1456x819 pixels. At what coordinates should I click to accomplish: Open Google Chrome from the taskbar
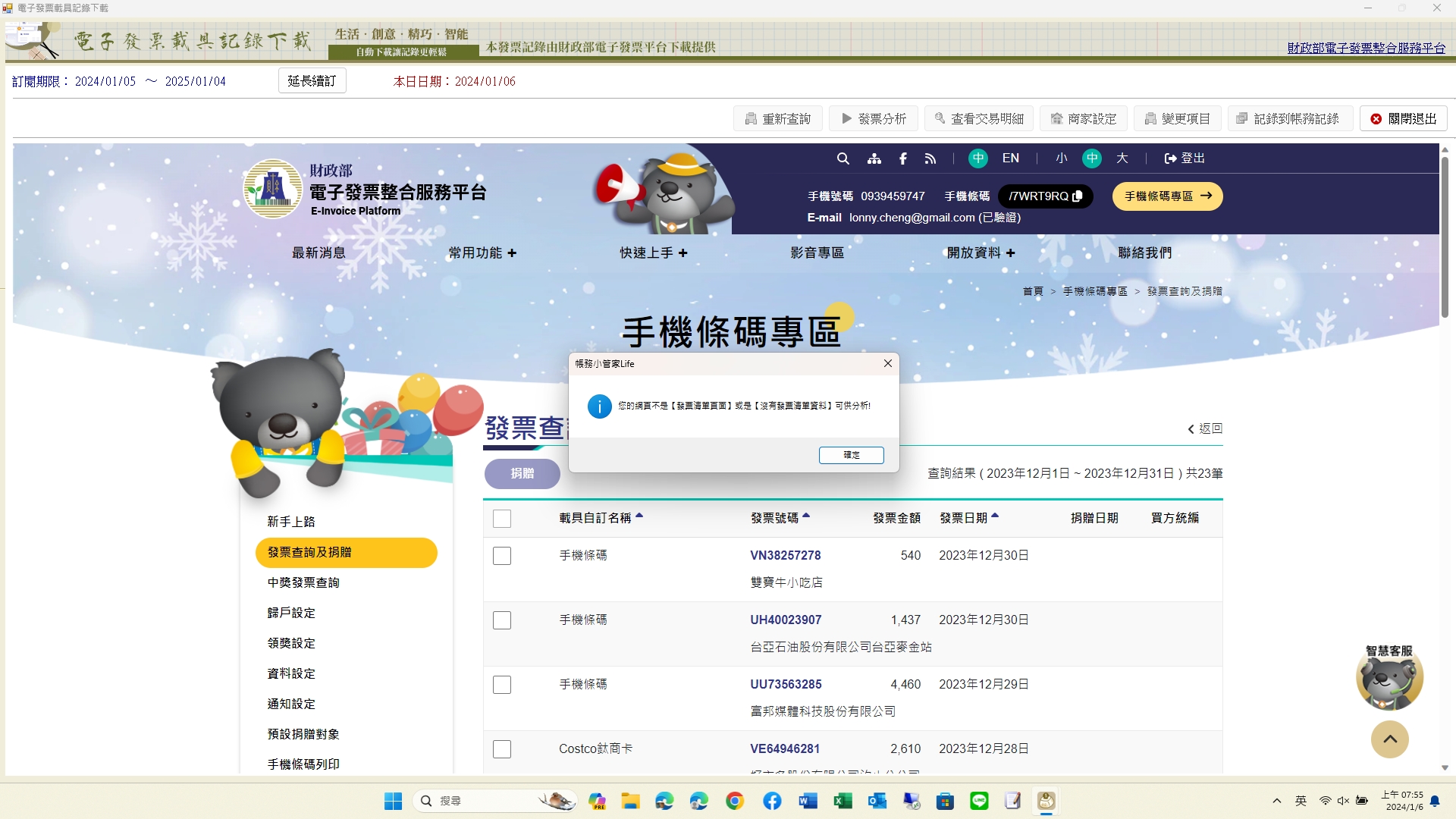(x=734, y=801)
